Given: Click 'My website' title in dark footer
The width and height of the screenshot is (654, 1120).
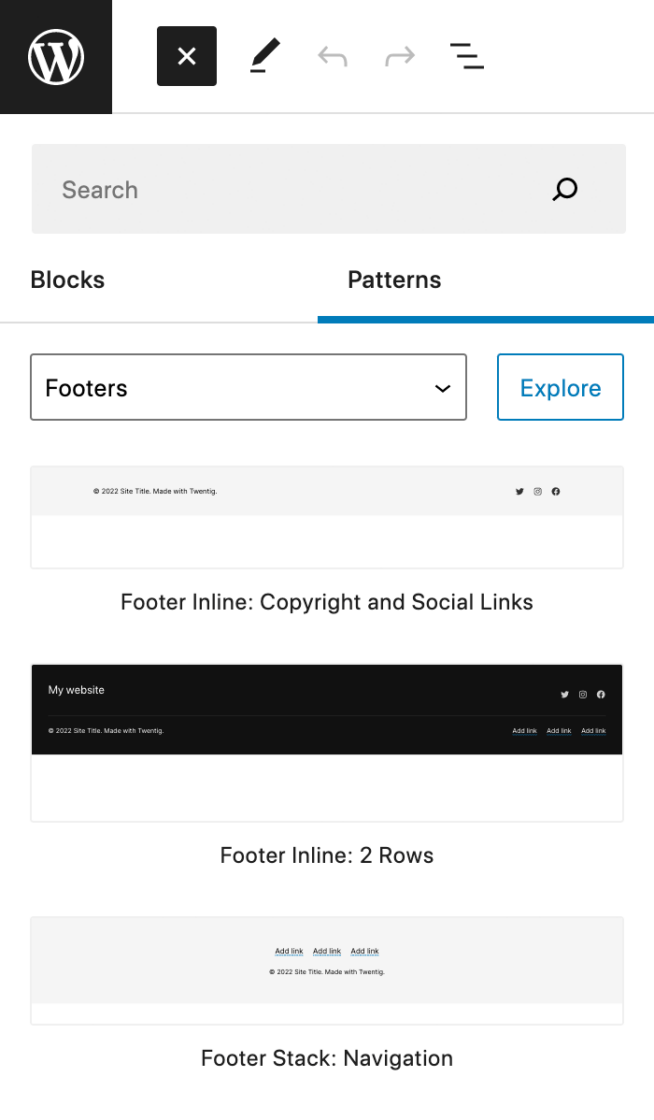Looking at the screenshot, I should pos(76,690).
